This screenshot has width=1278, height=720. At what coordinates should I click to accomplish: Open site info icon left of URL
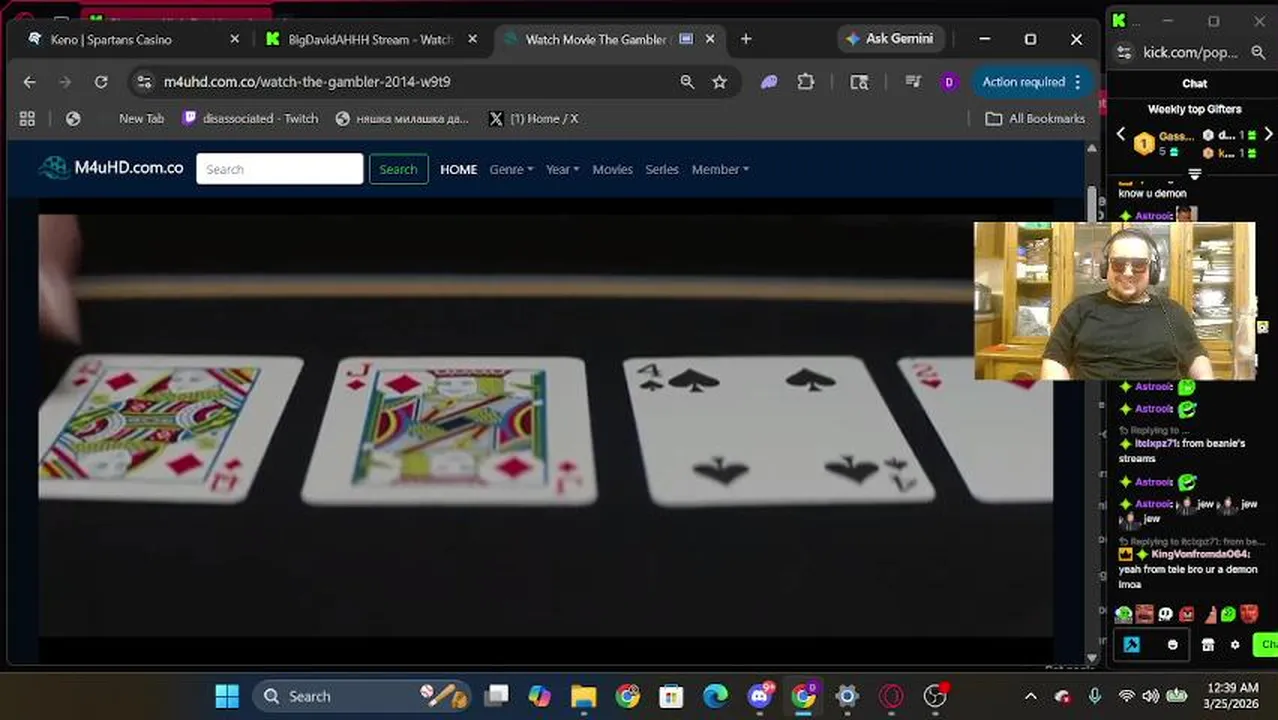point(144,82)
